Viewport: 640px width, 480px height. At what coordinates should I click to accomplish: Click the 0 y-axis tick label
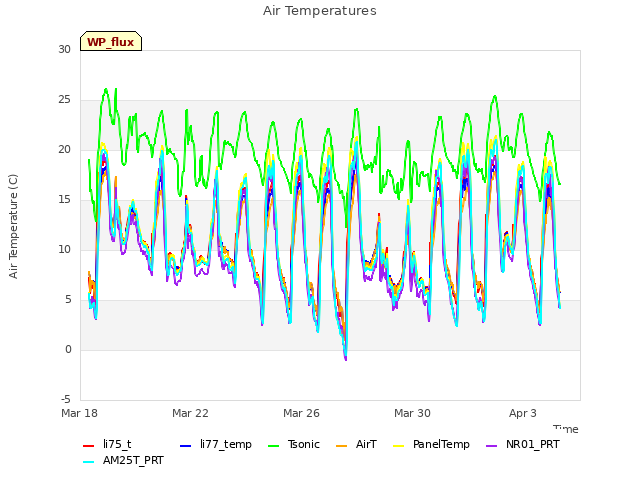tap(68, 349)
